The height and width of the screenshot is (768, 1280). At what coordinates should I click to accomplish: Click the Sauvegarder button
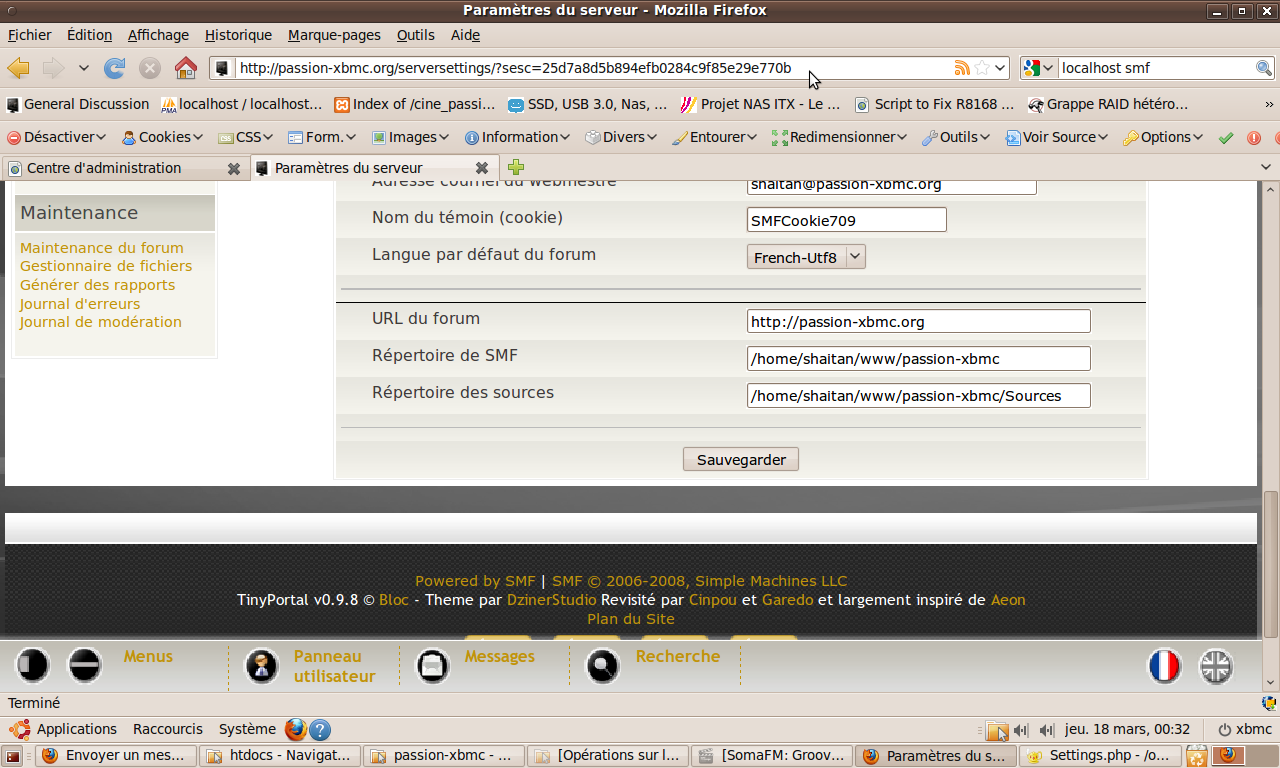(741, 460)
